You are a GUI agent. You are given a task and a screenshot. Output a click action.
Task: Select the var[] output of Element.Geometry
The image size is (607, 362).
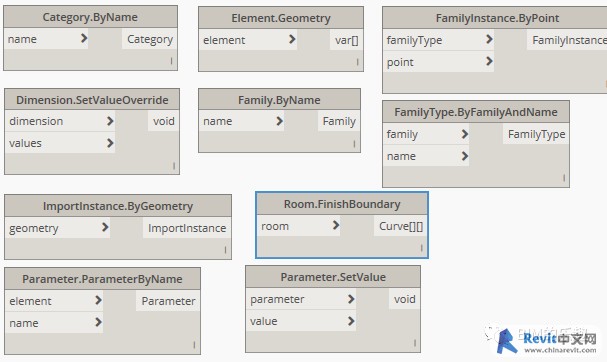[x=346, y=40]
